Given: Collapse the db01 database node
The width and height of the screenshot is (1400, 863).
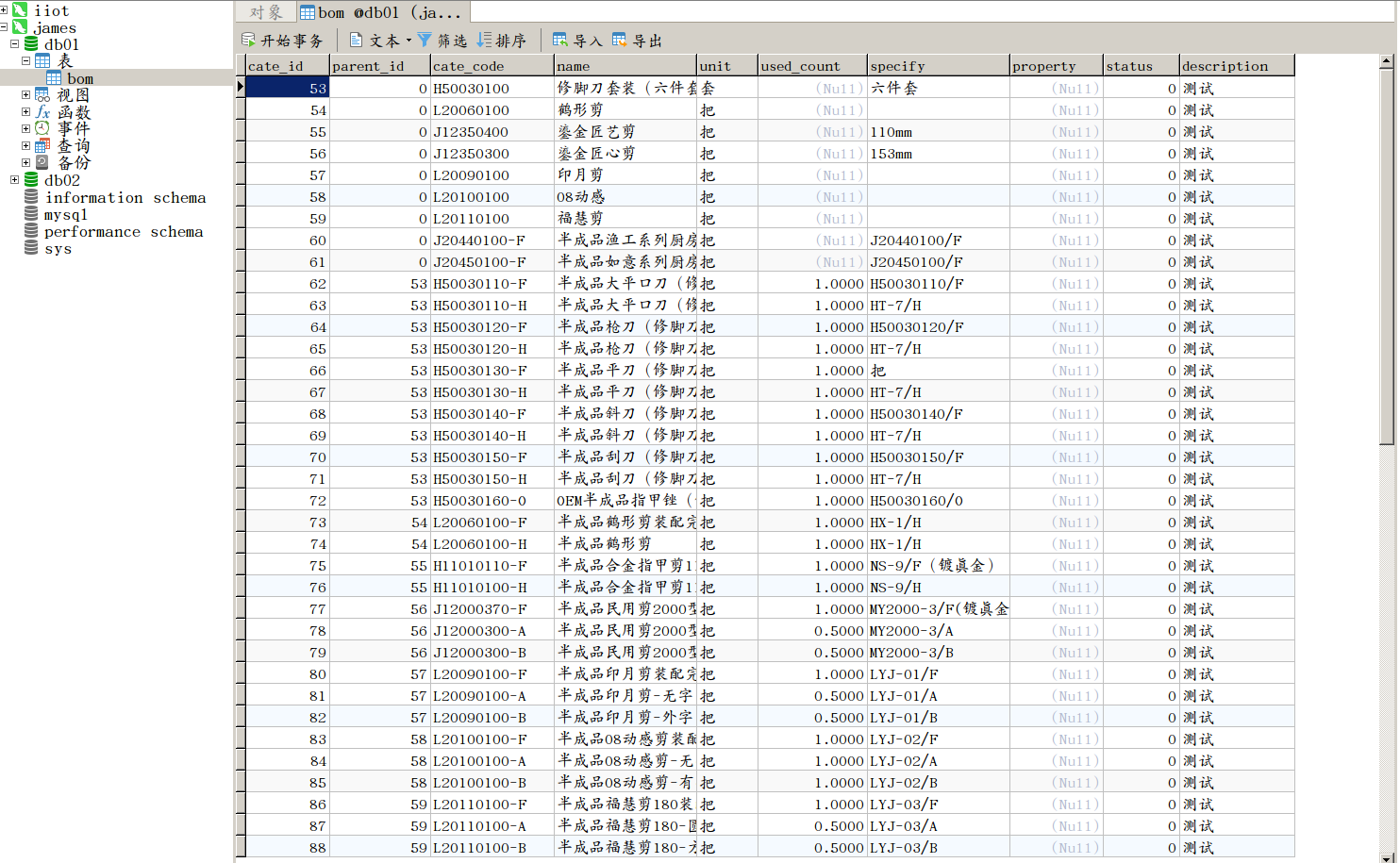Looking at the screenshot, I should tap(15, 44).
